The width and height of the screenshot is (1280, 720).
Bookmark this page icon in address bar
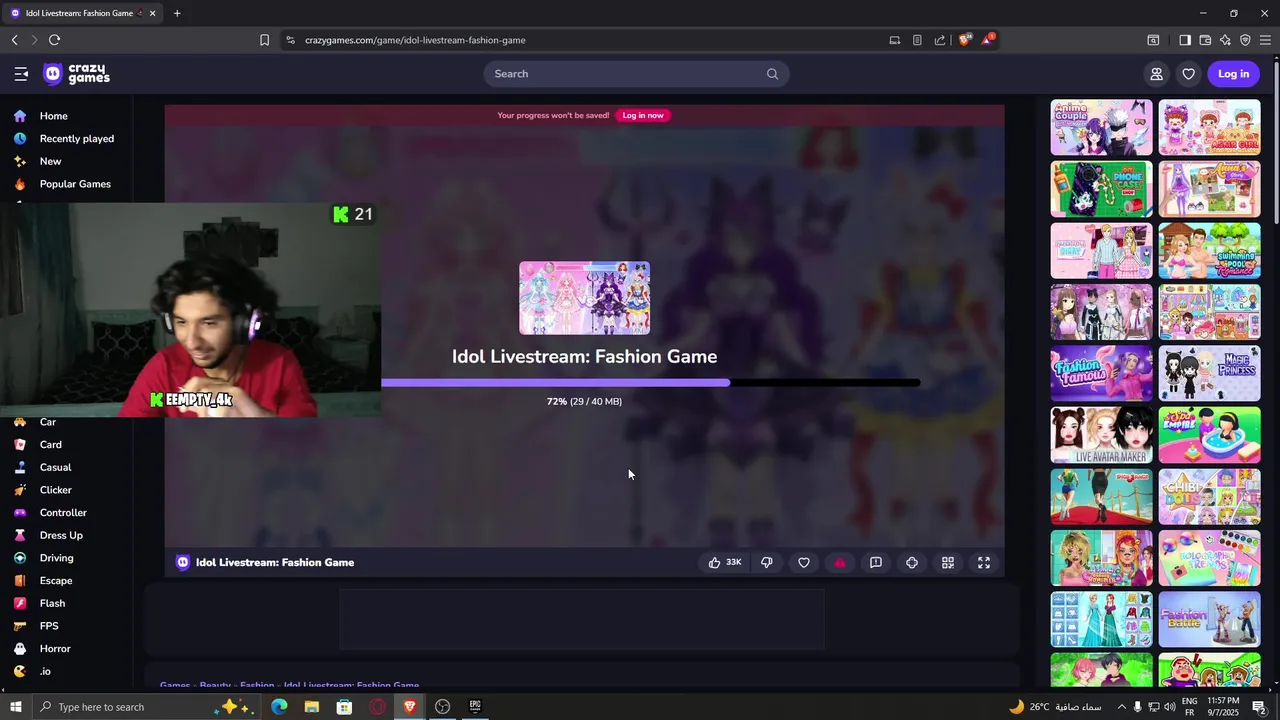point(264,40)
